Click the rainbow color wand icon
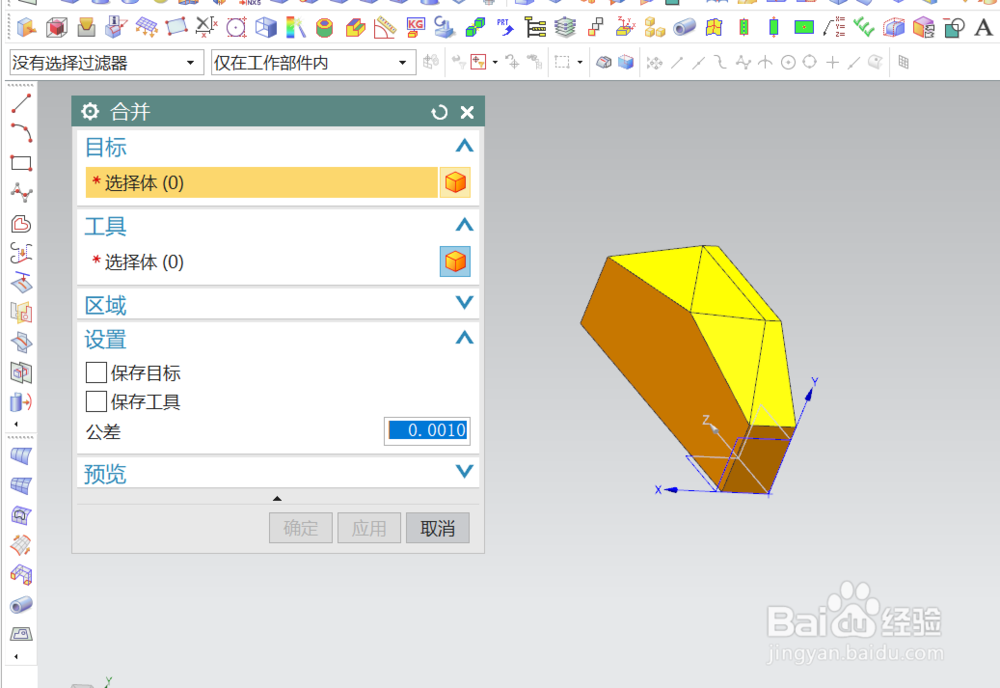The width and height of the screenshot is (1000, 688). [295, 27]
